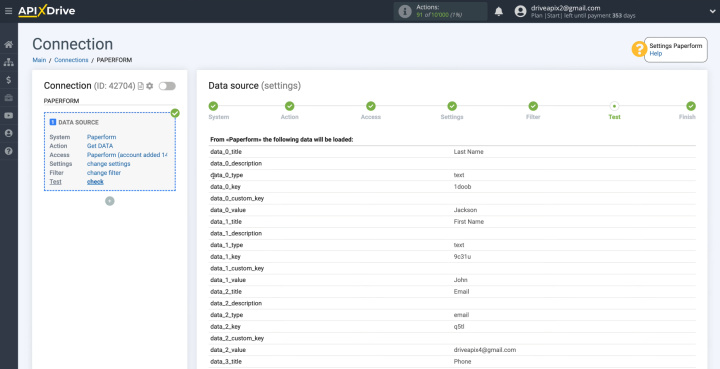The image size is (720, 369).
Task: Copy connection via document icon
Action: click(x=141, y=86)
